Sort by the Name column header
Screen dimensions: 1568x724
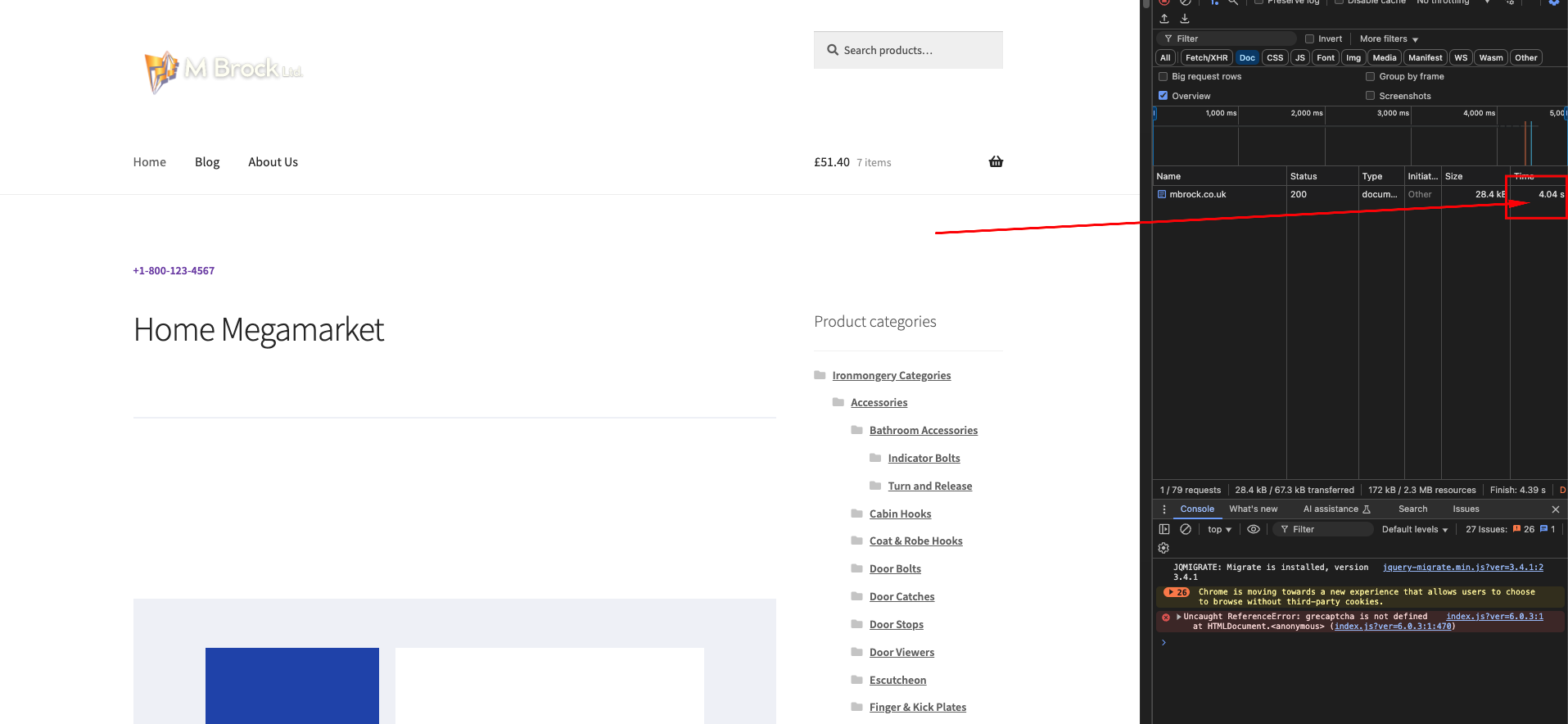pos(1219,176)
